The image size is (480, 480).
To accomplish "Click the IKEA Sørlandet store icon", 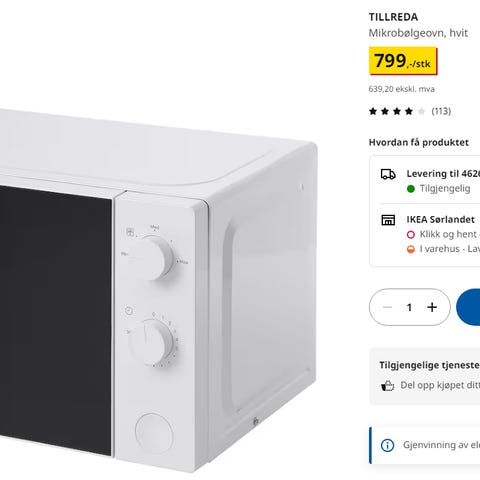I will [x=388, y=220].
